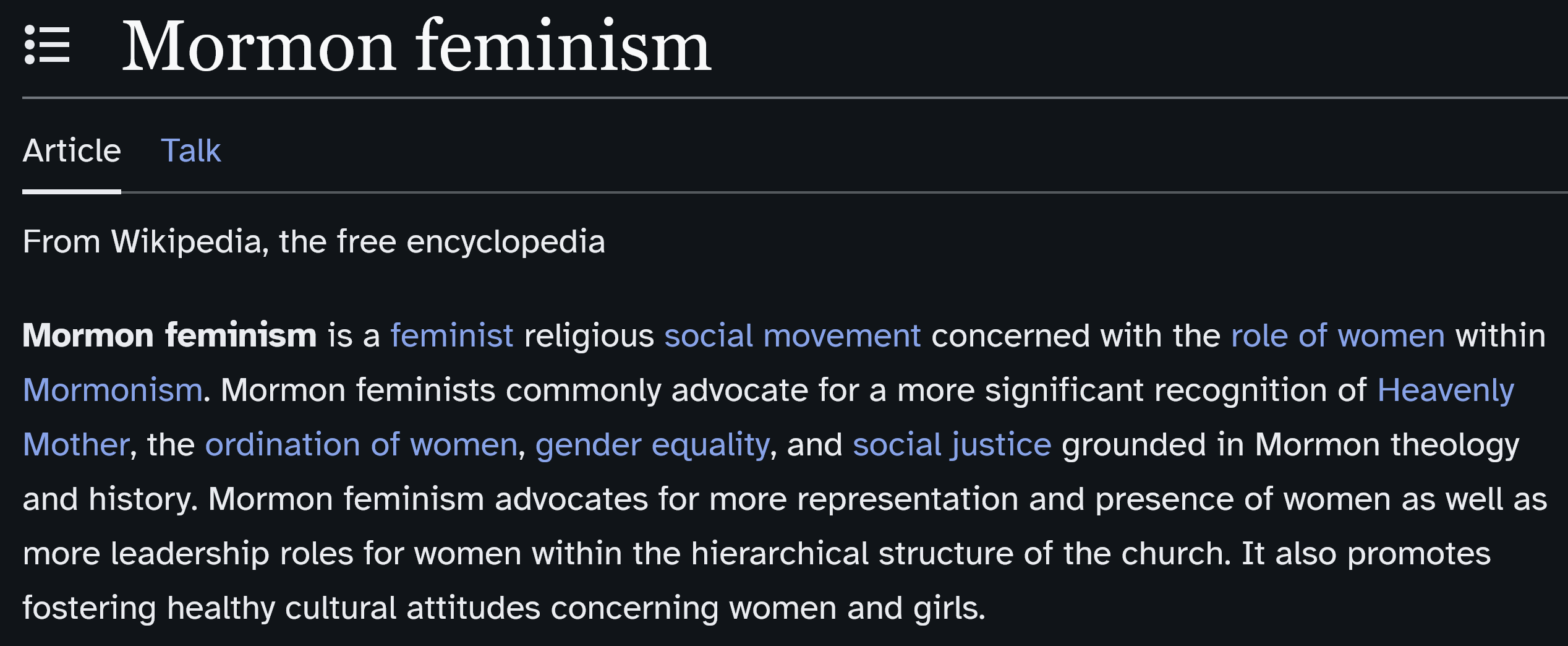1568x646 pixels.
Task: Open the table of contents icon
Action: (x=47, y=45)
